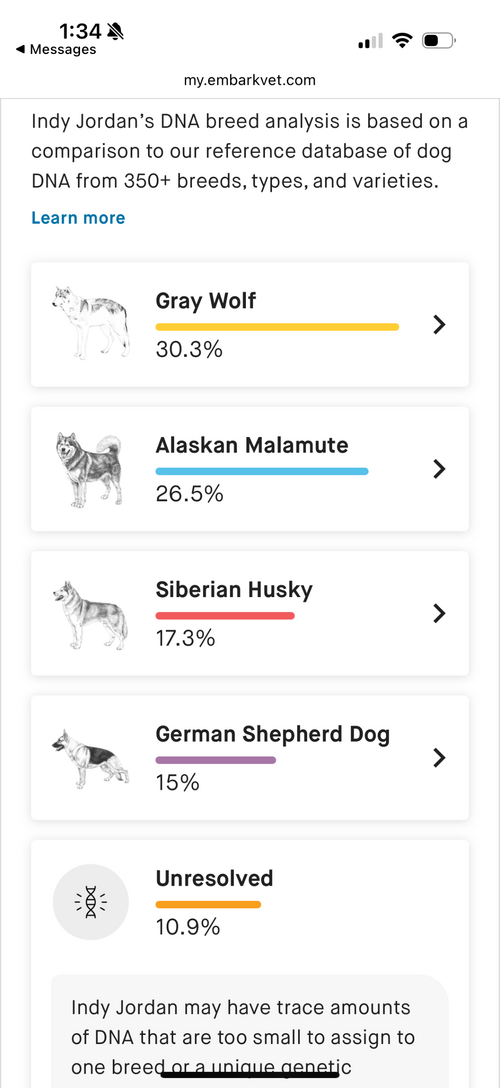Select the Gray Wolf breed title

point(206,300)
